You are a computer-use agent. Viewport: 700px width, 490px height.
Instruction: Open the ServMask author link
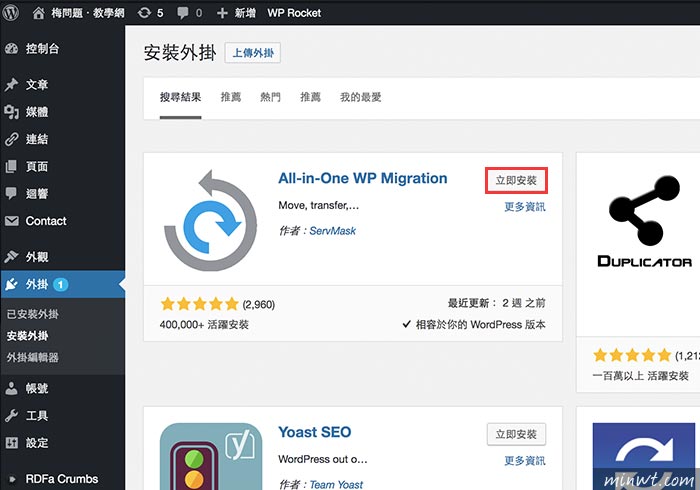point(333,231)
